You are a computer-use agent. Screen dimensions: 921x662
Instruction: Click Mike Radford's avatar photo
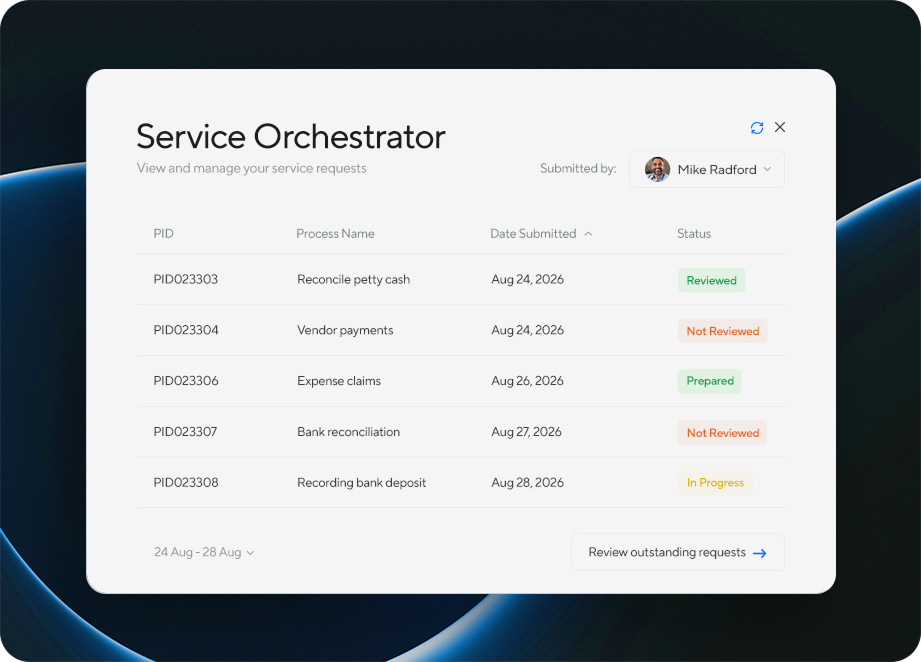point(657,169)
